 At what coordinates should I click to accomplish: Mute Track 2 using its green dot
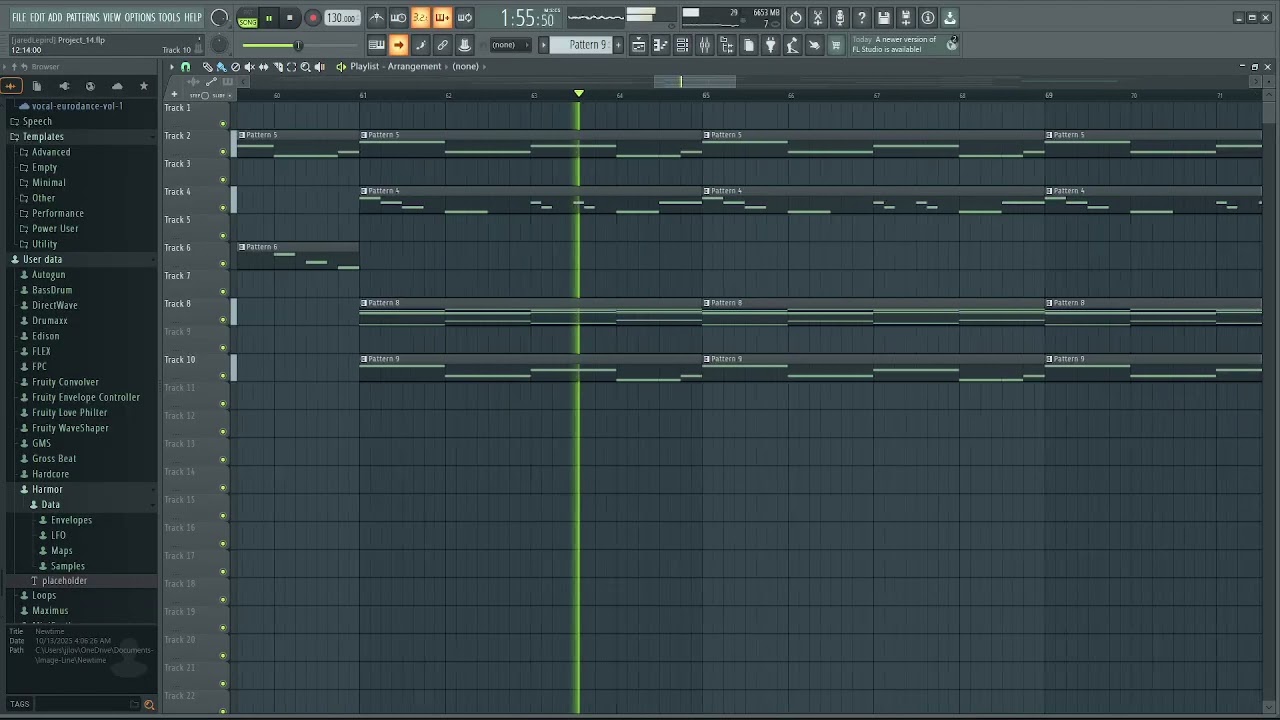point(223,151)
